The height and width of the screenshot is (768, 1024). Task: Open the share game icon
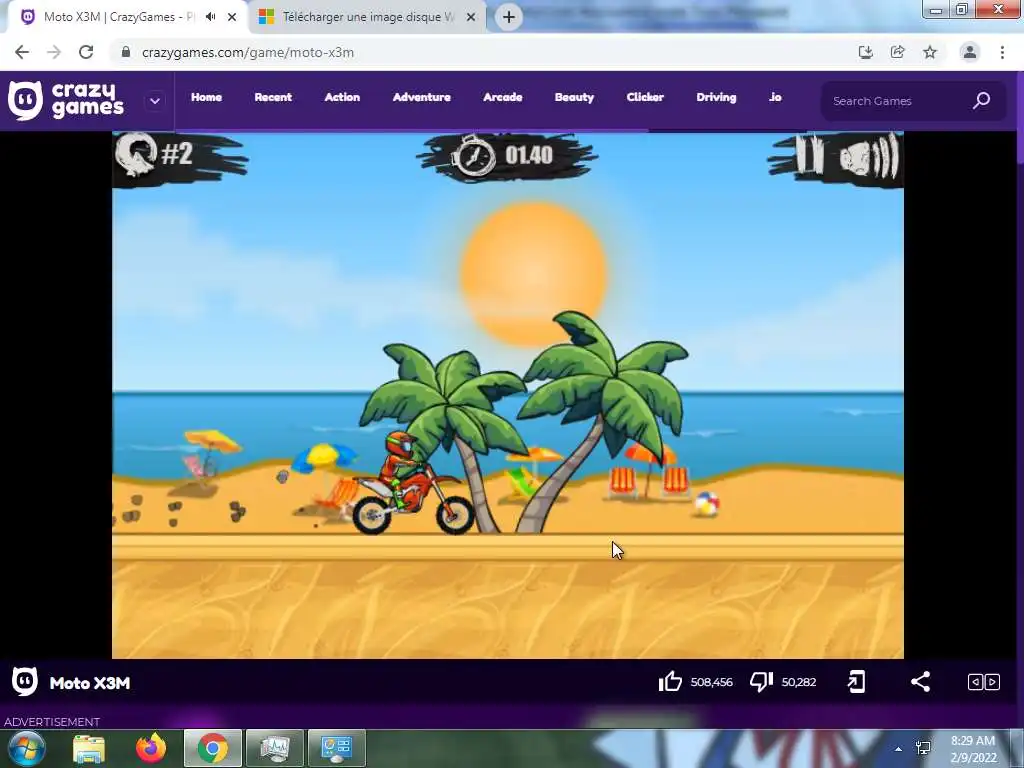pyautogui.click(x=920, y=682)
